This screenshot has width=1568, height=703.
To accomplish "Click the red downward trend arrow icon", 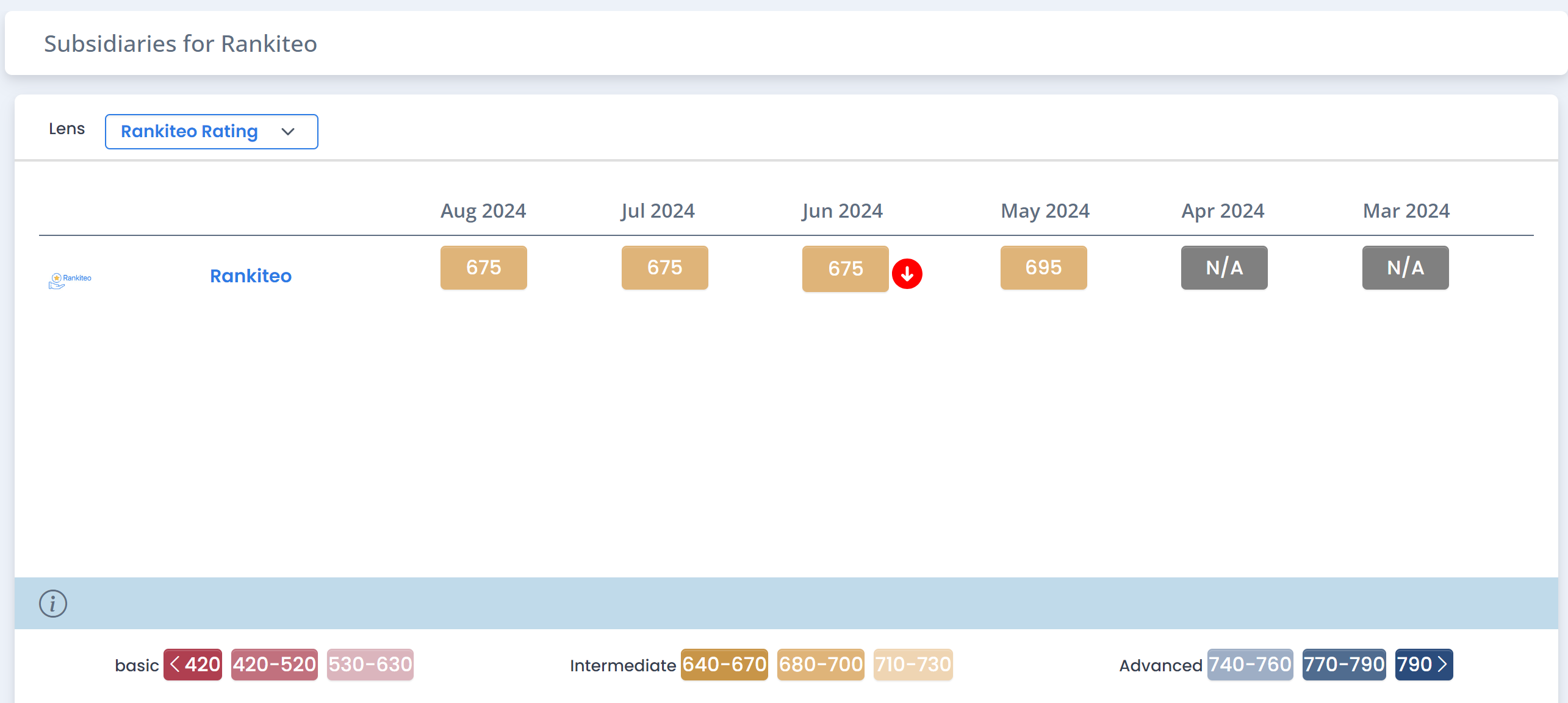I will pos(907,274).
